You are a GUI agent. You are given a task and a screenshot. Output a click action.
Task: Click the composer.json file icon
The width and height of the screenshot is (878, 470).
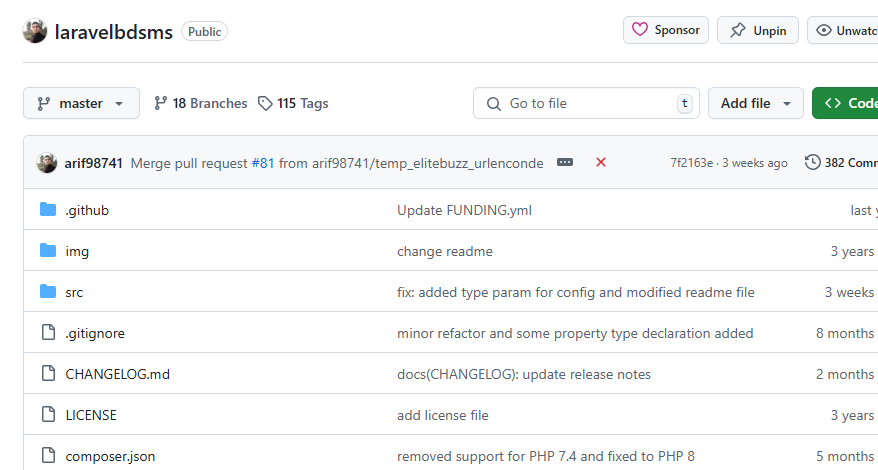tap(49, 455)
